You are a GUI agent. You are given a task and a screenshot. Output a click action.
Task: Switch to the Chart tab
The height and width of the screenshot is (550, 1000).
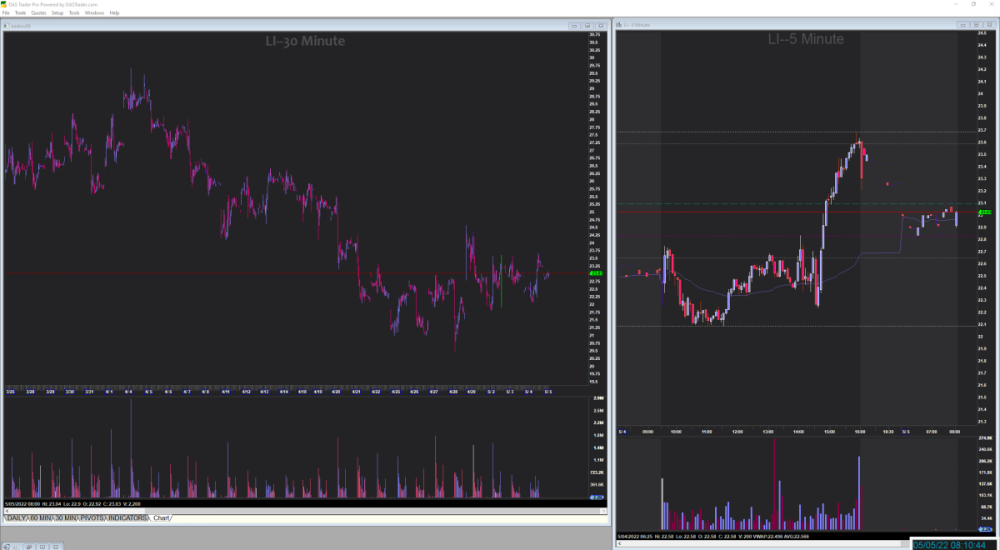(162, 518)
